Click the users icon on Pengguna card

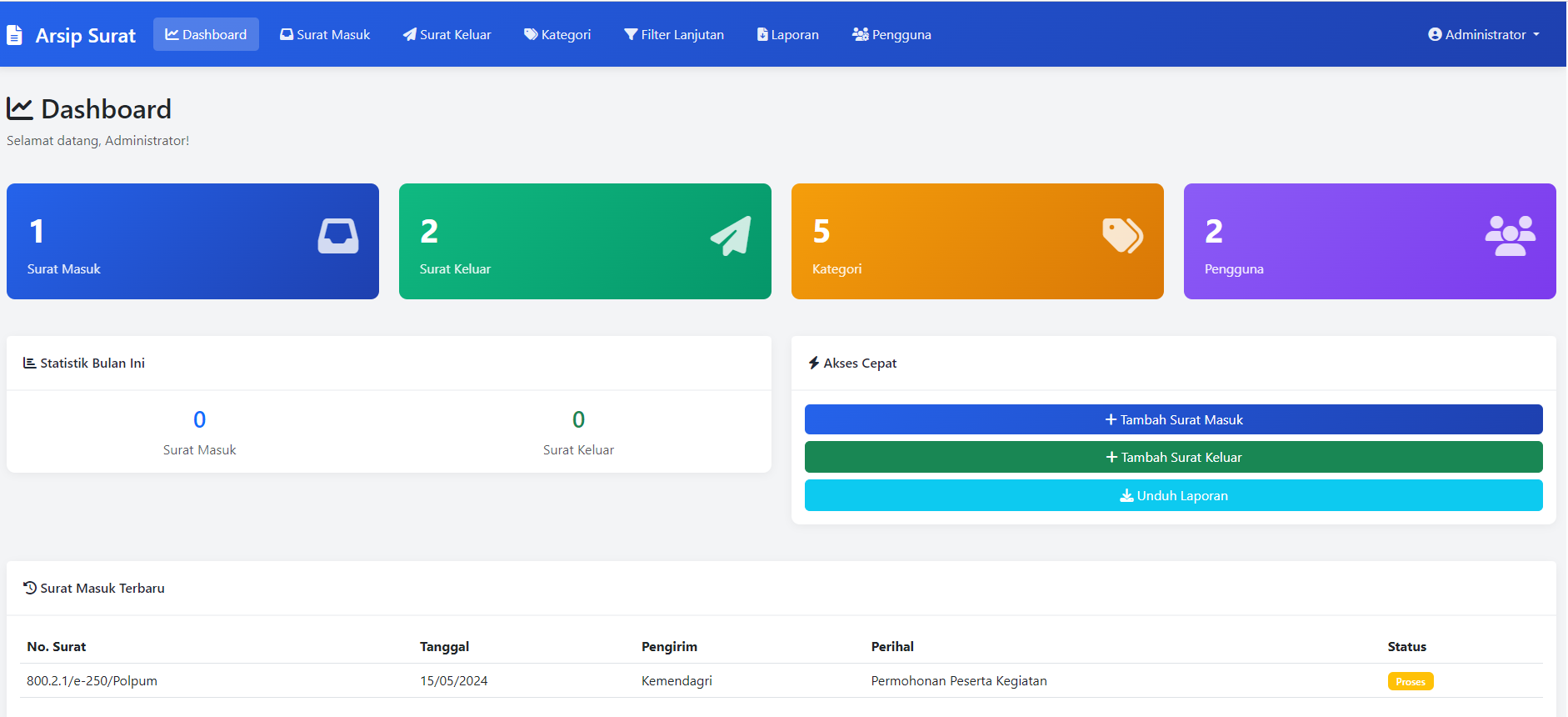click(1511, 236)
